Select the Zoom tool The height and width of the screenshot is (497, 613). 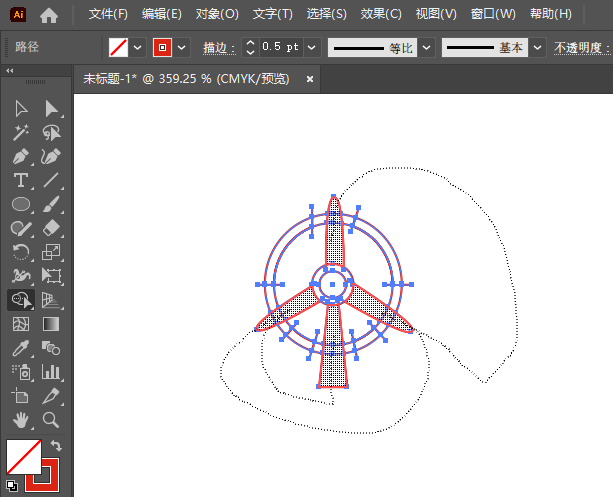pos(51,420)
